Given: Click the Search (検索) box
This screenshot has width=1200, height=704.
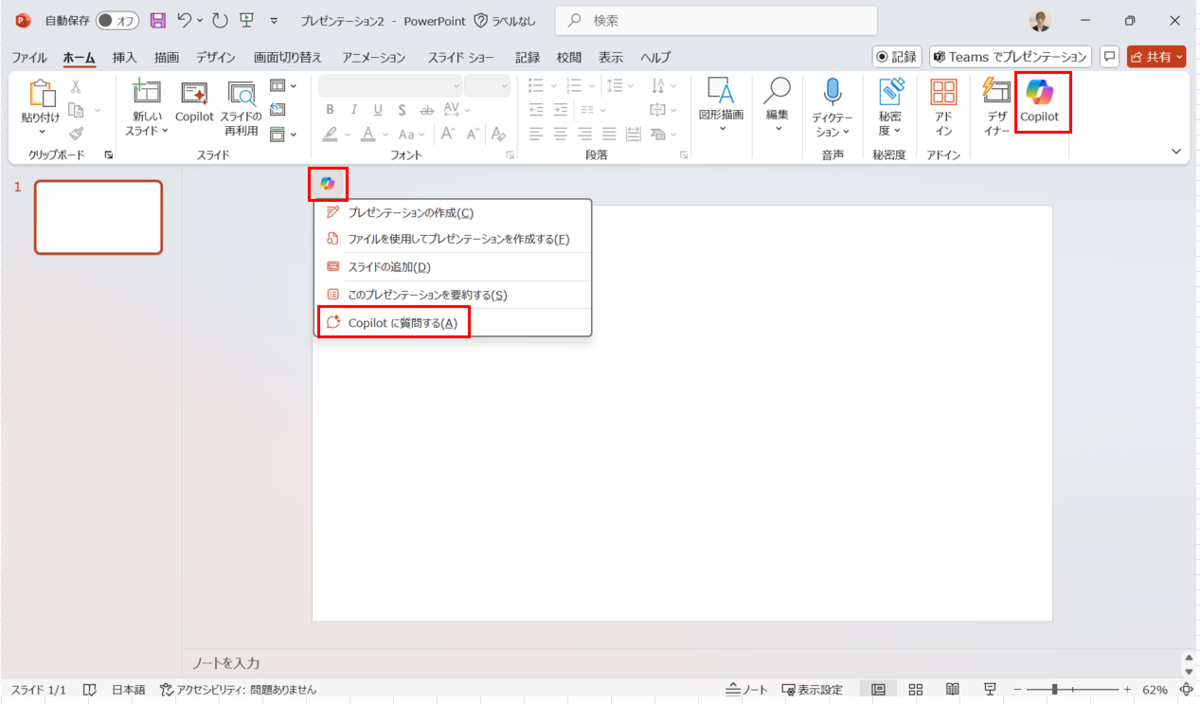Looking at the screenshot, I should coord(716,20).
